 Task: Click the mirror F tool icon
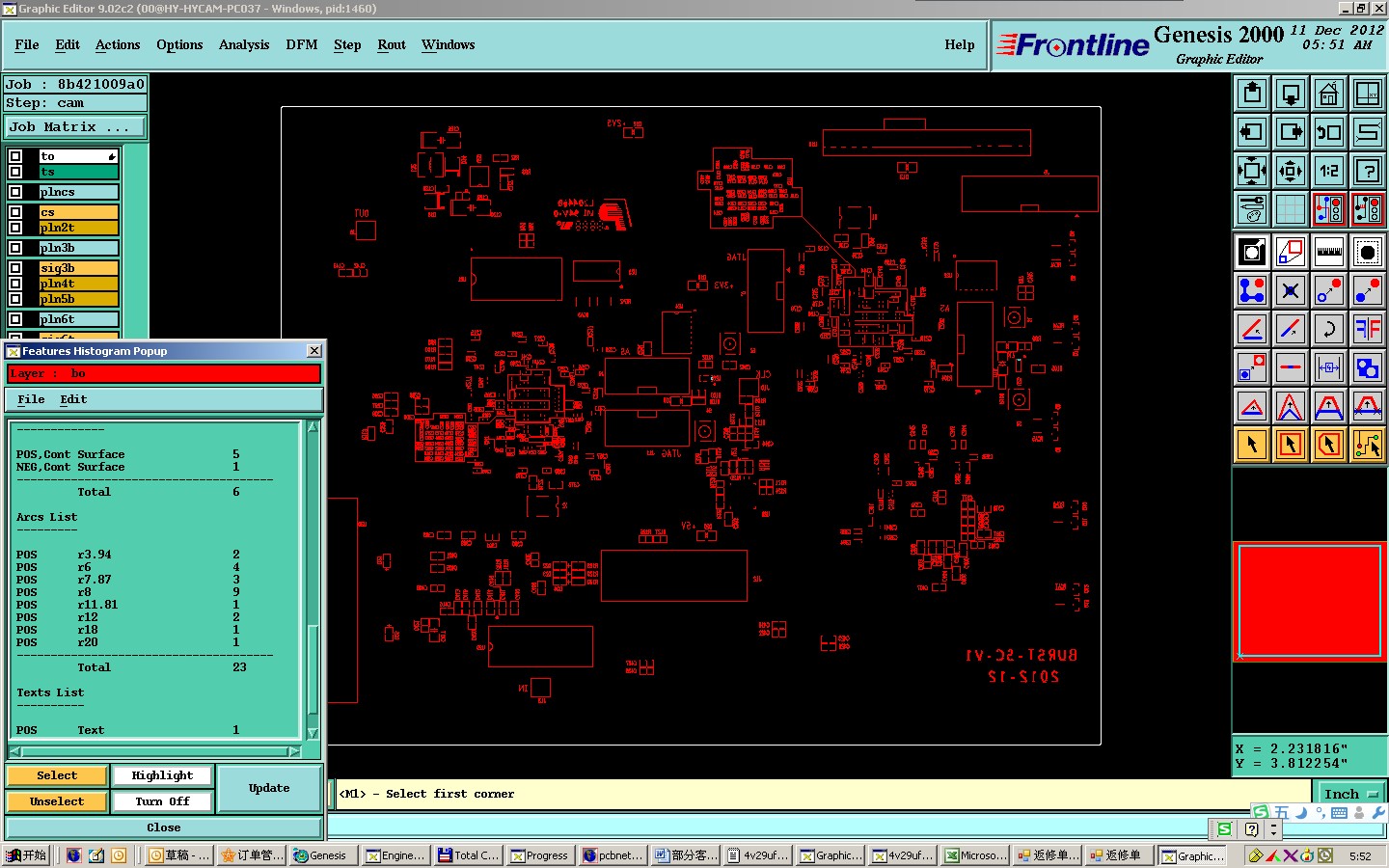pos(1368,329)
